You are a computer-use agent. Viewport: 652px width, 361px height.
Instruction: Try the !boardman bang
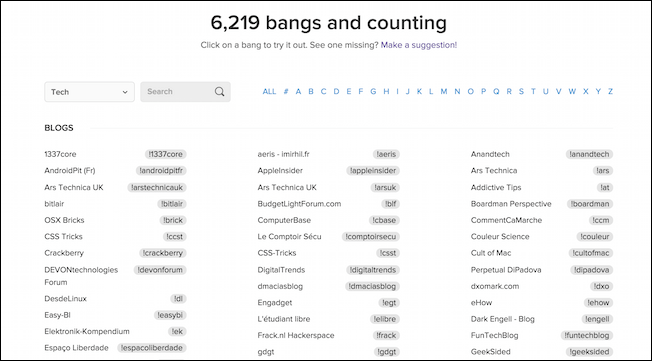tap(590, 204)
